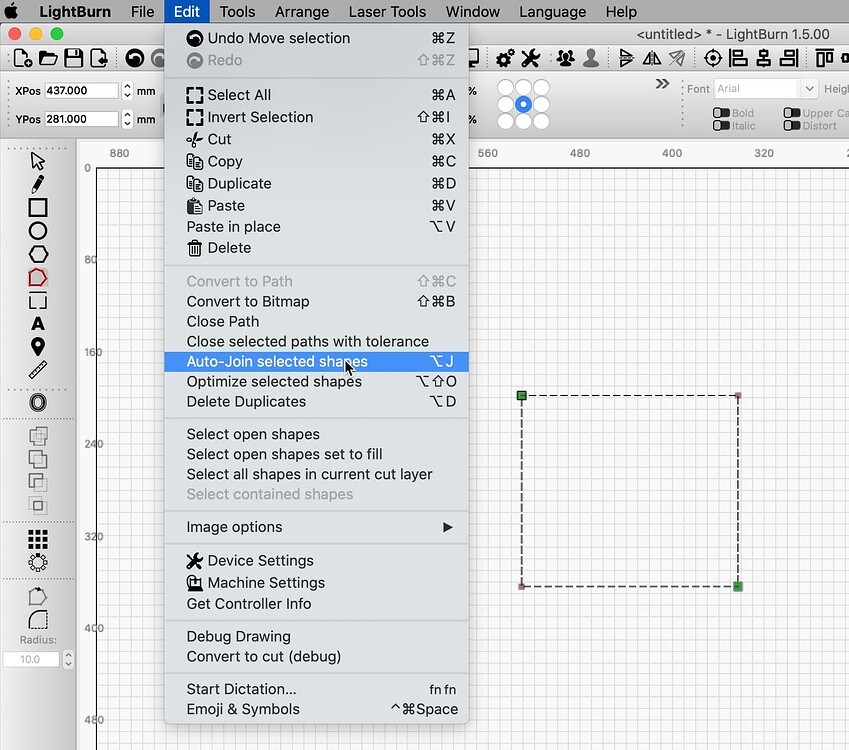849x750 pixels.
Task: Select the Tabs/Bridges bracket tool
Action: pos(37,301)
